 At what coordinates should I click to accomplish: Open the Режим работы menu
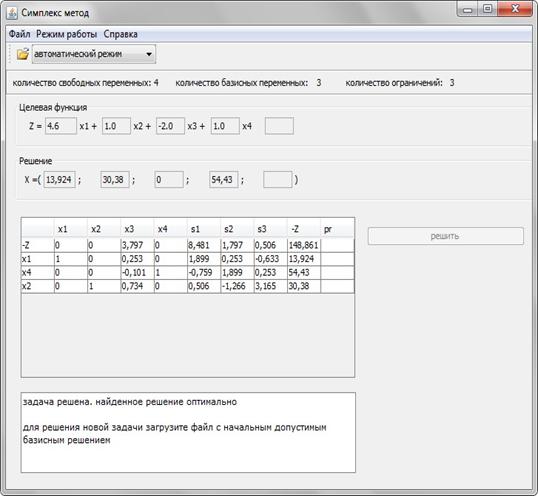(x=67, y=34)
